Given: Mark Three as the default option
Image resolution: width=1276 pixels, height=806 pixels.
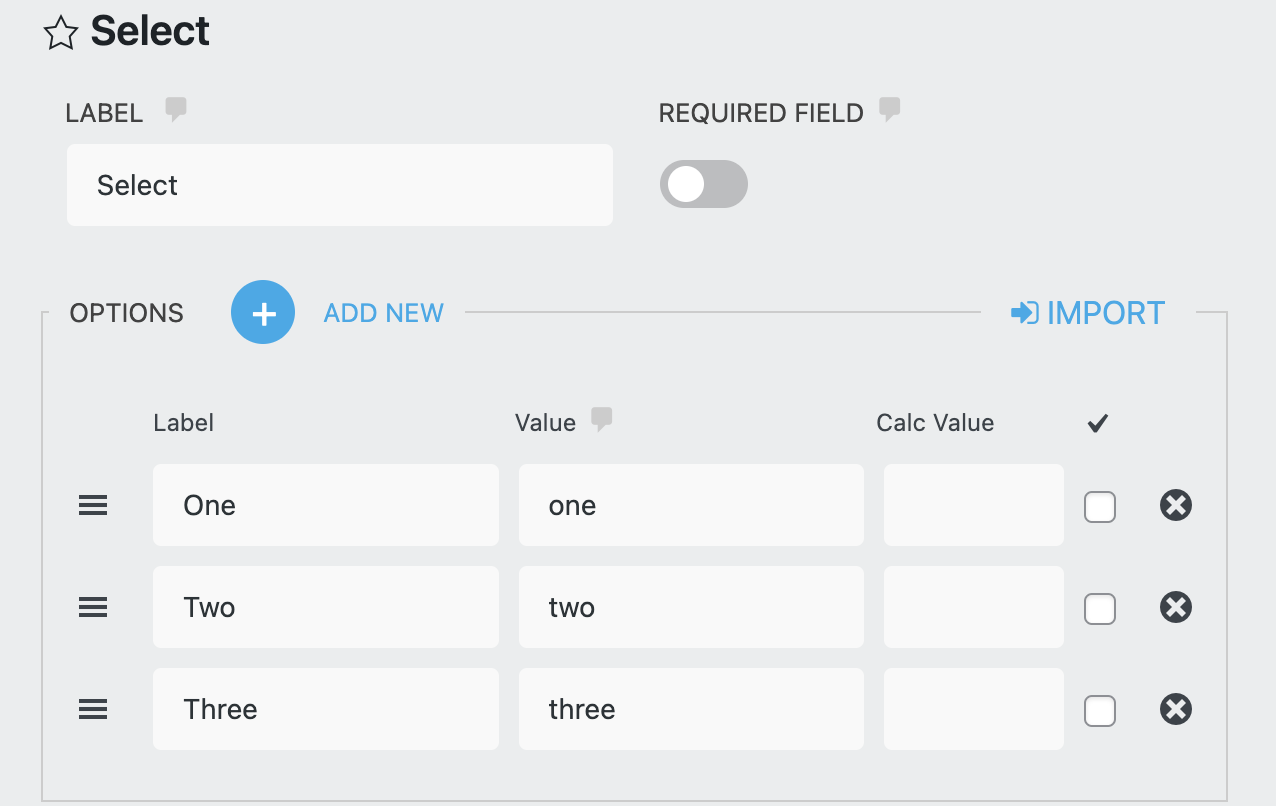Looking at the screenshot, I should click(1099, 711).
